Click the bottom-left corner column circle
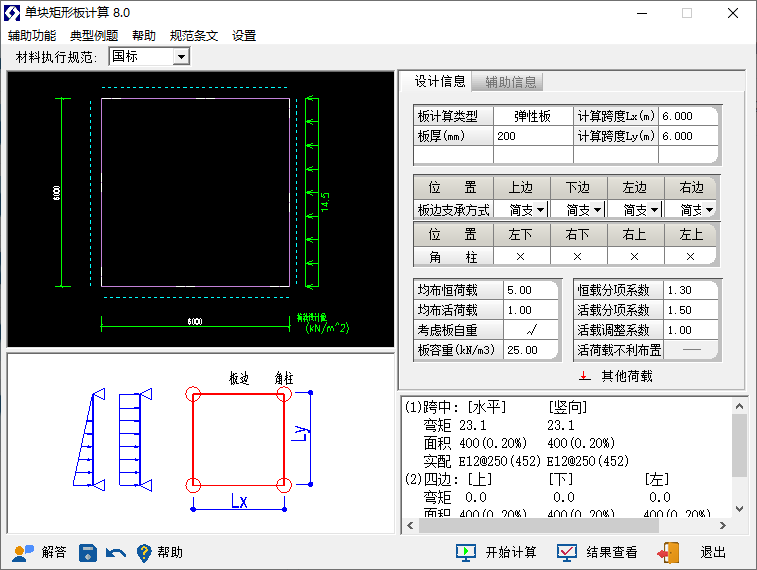This screenshot has height=570, width=757. [193, 485]
